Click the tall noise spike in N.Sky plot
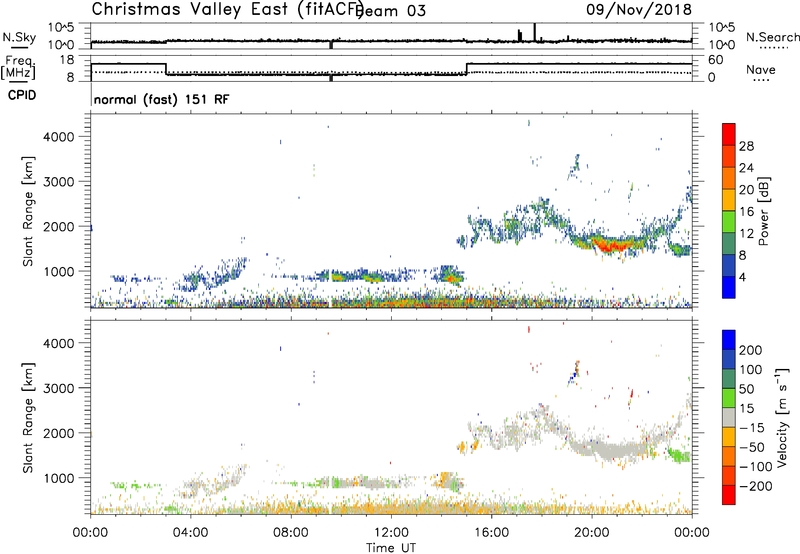Image resolution: width=800 pixels, height=554 pixels. [x=534, y=32]
